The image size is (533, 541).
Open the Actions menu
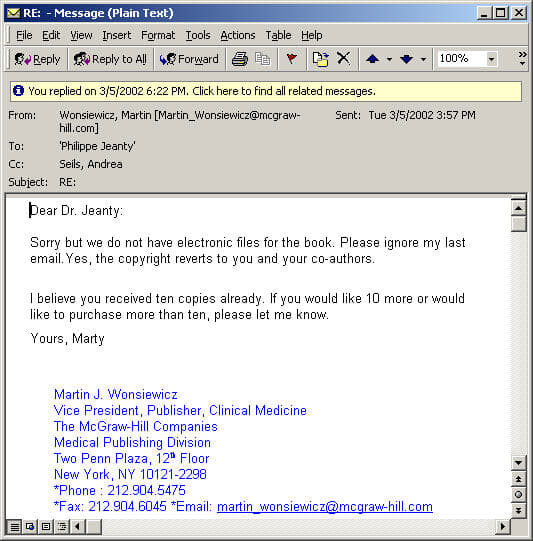click(x=238, y=35)
